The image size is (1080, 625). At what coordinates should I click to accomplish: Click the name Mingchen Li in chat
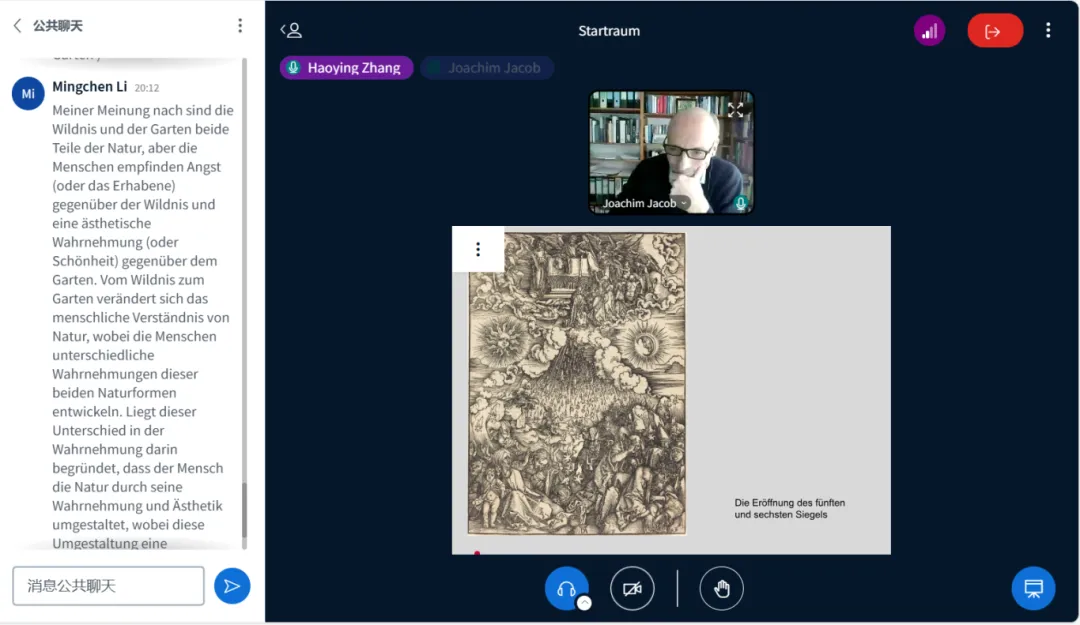point(90,86)
